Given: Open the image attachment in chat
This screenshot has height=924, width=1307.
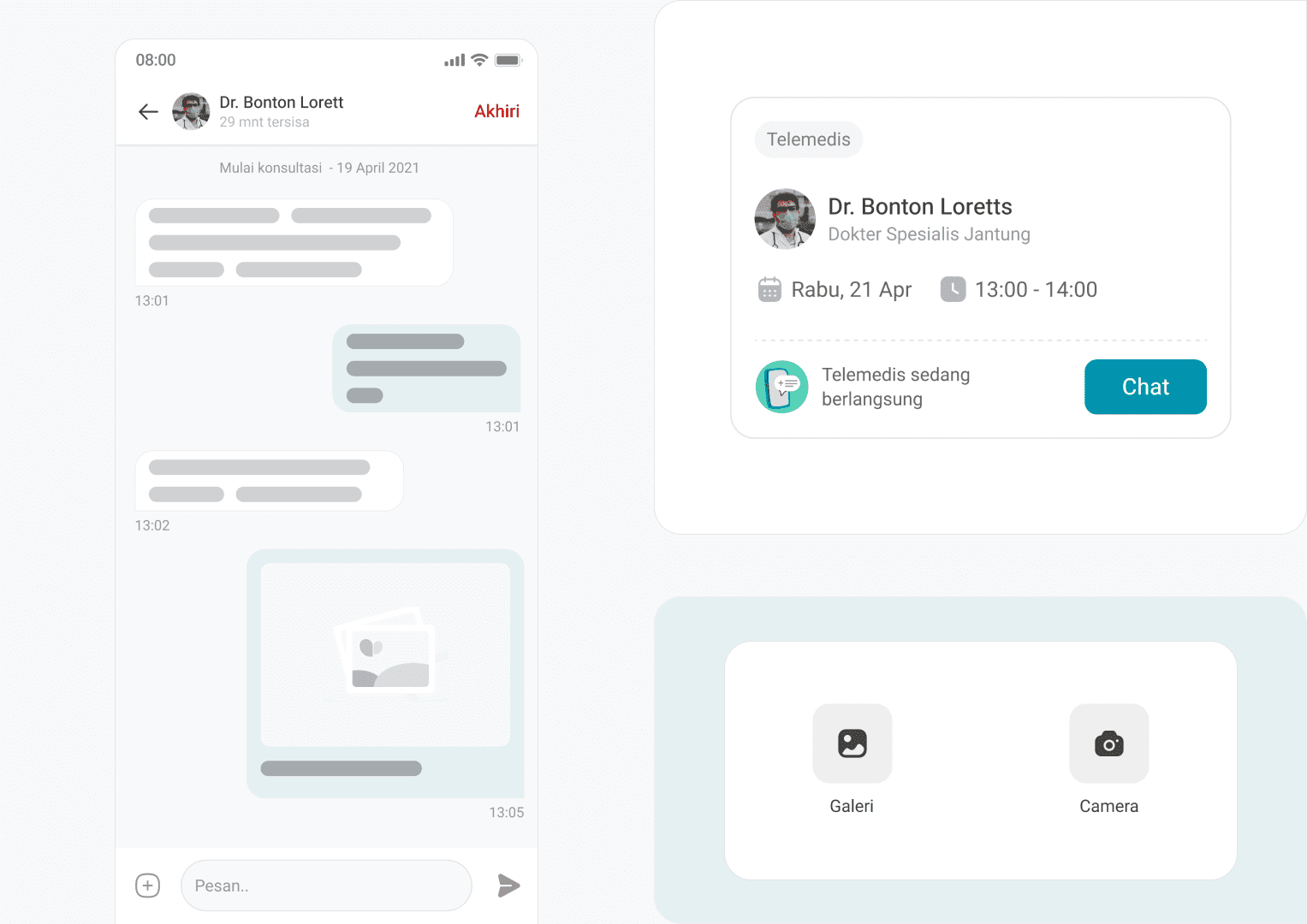Looking at the screenshot, I should (385, 654).
